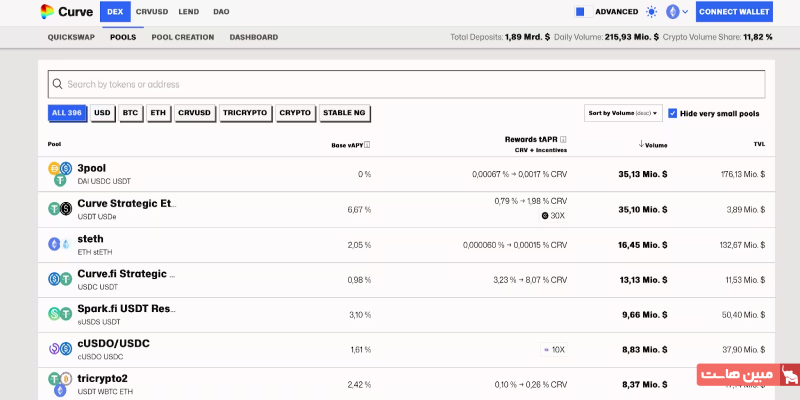Open the CRVUSD top menu item
This screenshot has height=400, width=800.
click(x=152, y=12)
